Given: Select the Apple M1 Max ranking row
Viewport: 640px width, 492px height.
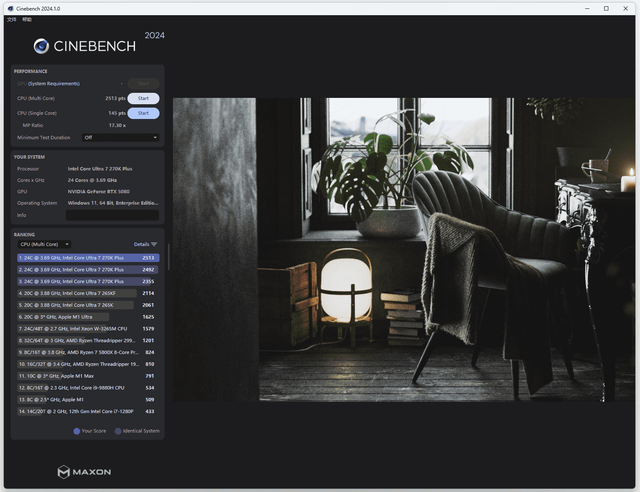Looking at the screenshot, I should point(88,376).
